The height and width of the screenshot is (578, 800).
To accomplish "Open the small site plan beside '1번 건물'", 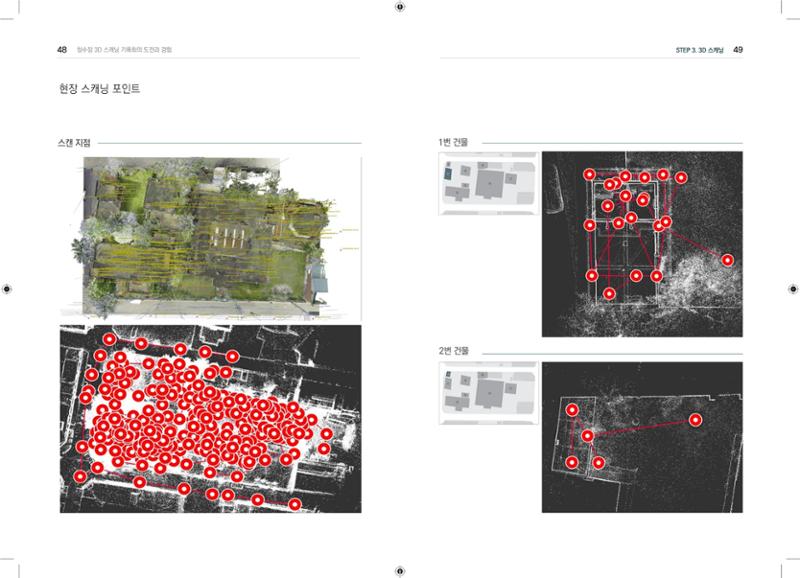I will coord(489,183).
